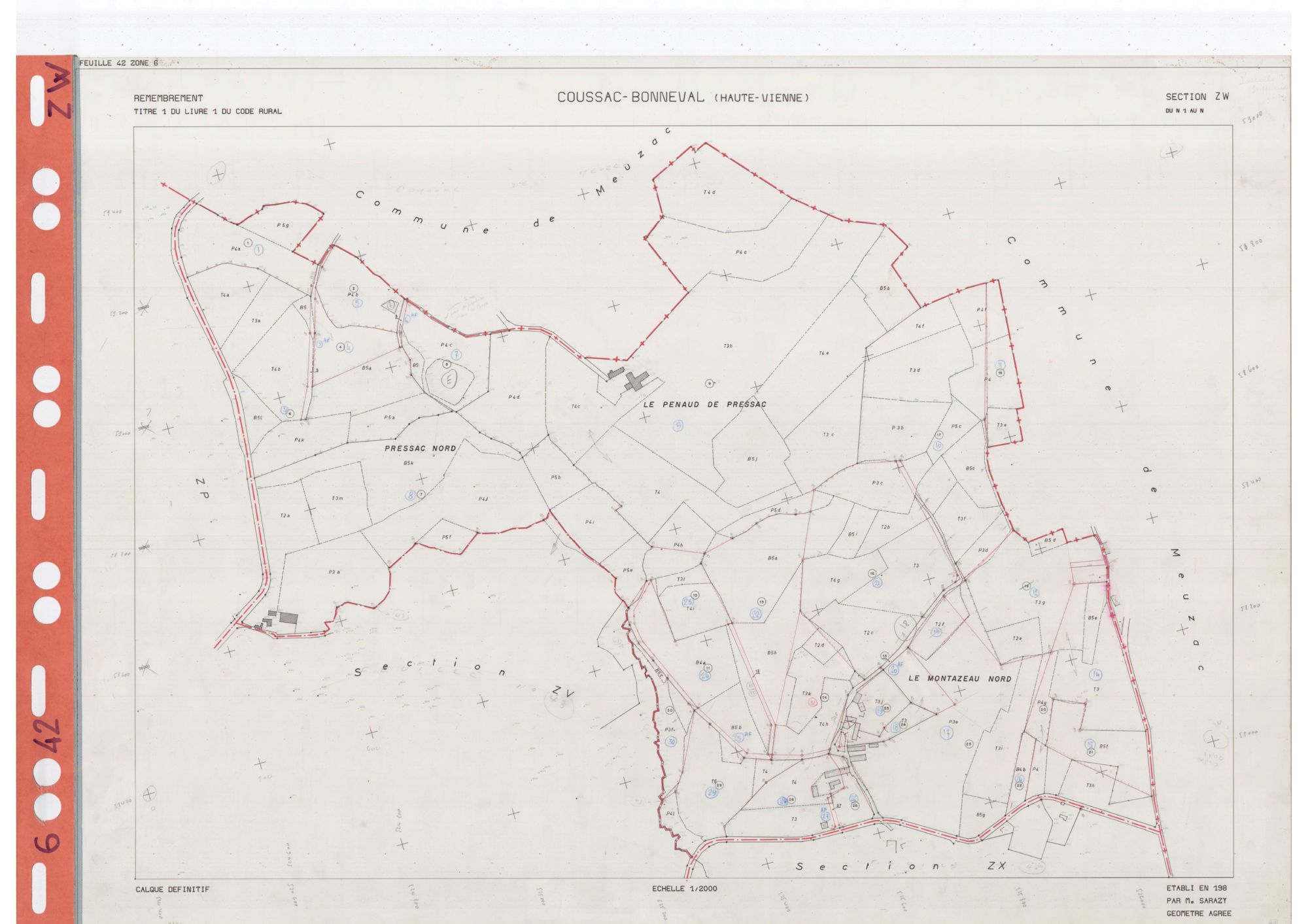Select parcel label 'T4f'
This screenshot has height=924, width=1308.
pos(920,326)
